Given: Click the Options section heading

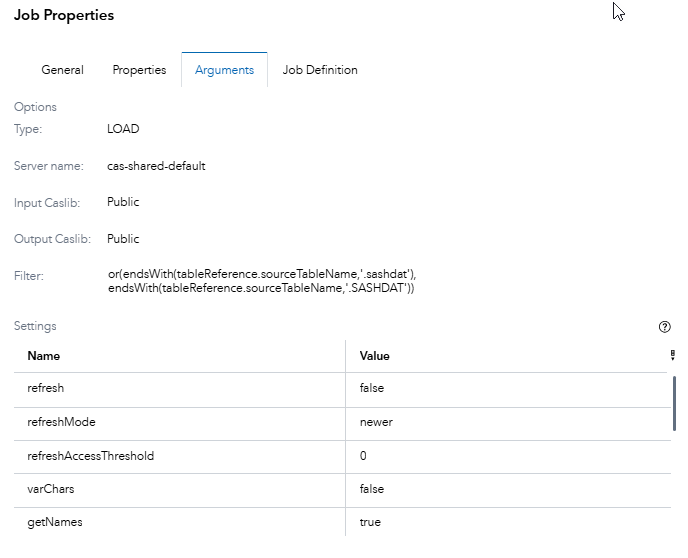Looking at the screenshot, I should 35,107.
